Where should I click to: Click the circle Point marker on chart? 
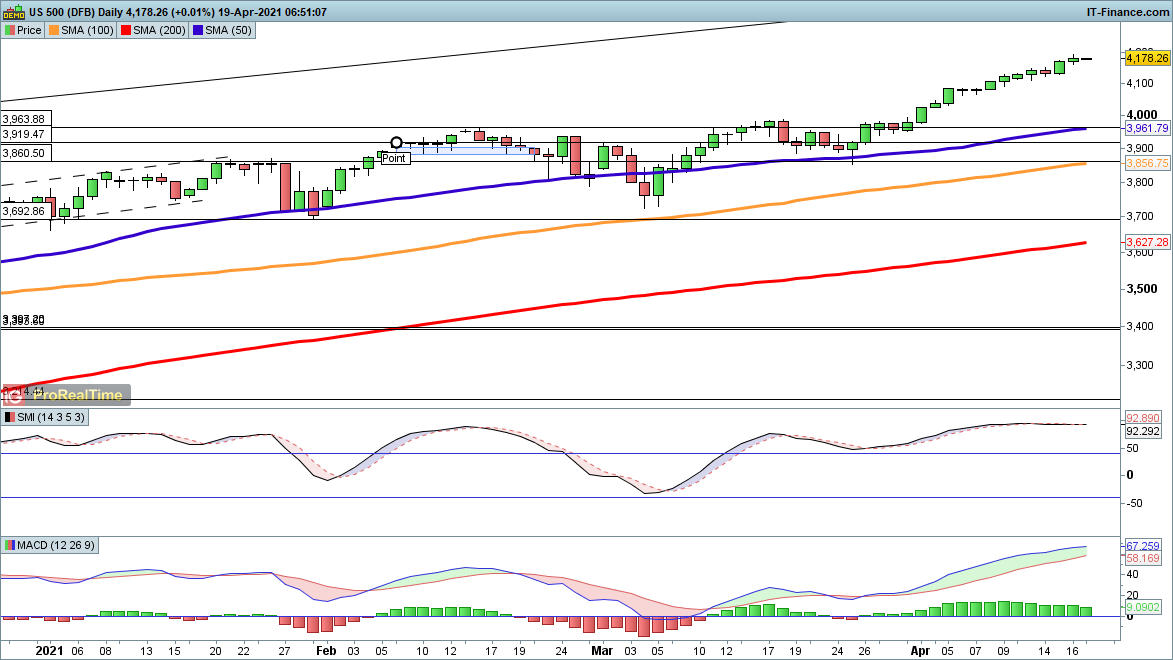coord(396,143)
